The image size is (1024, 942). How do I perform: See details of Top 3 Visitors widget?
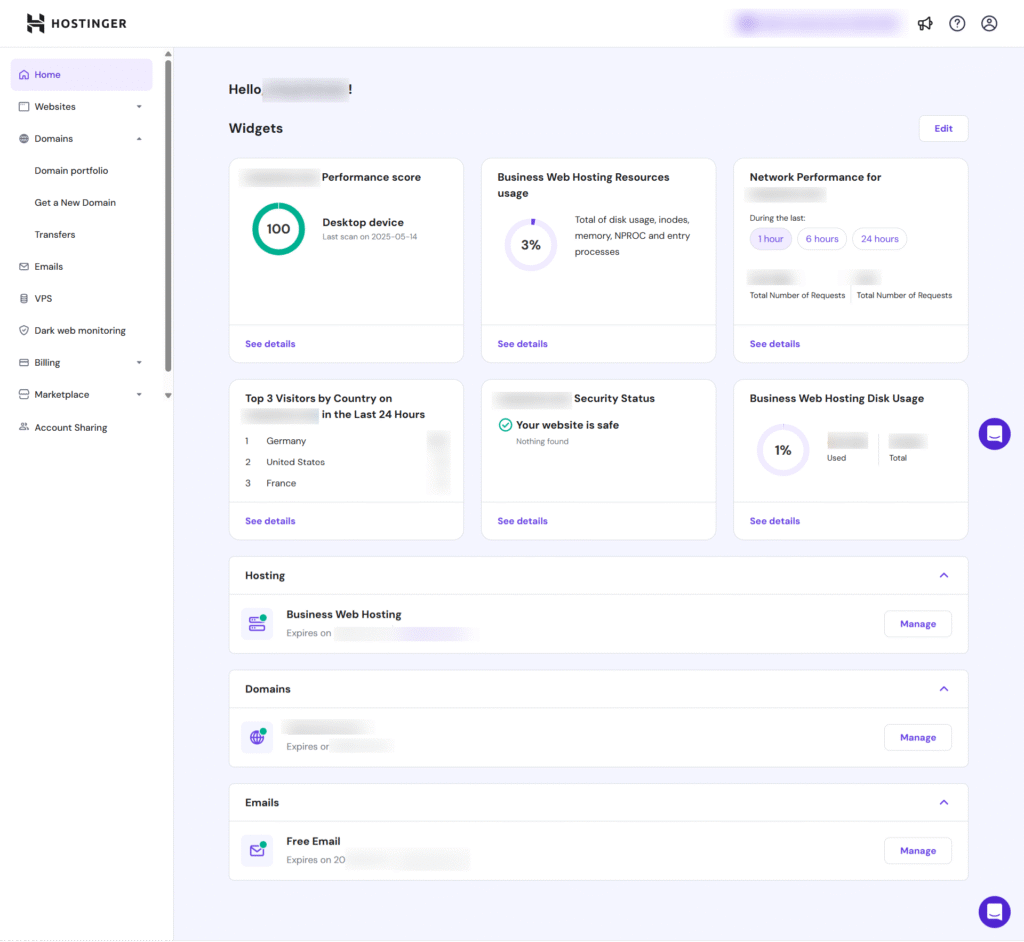270,521
